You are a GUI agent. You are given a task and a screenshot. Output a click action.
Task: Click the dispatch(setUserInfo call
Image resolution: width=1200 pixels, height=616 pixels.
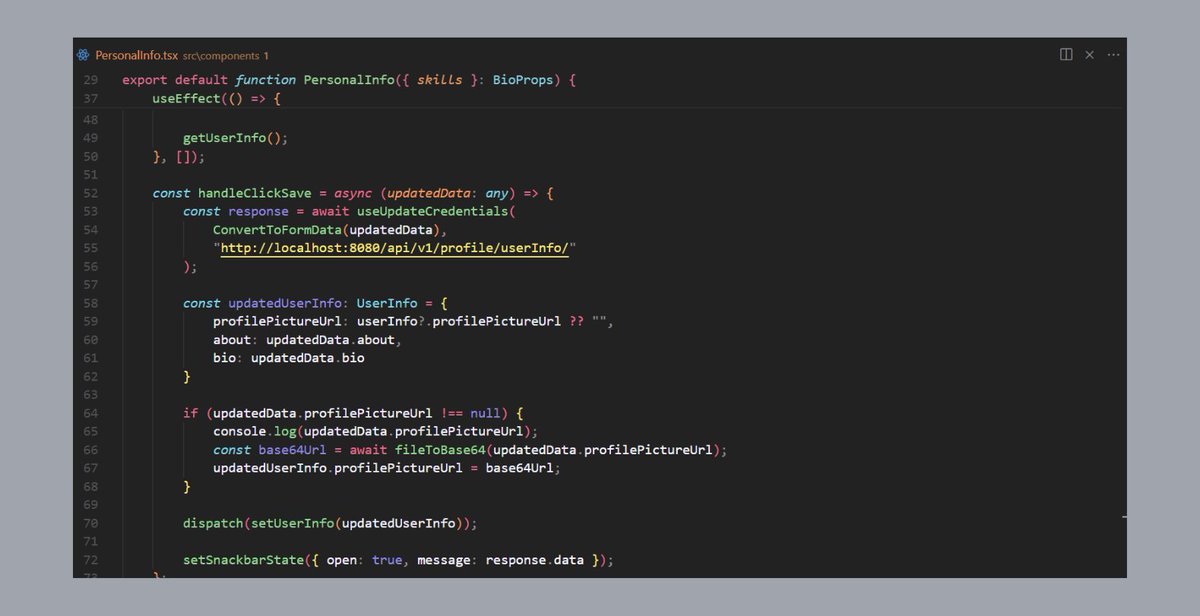330,523
